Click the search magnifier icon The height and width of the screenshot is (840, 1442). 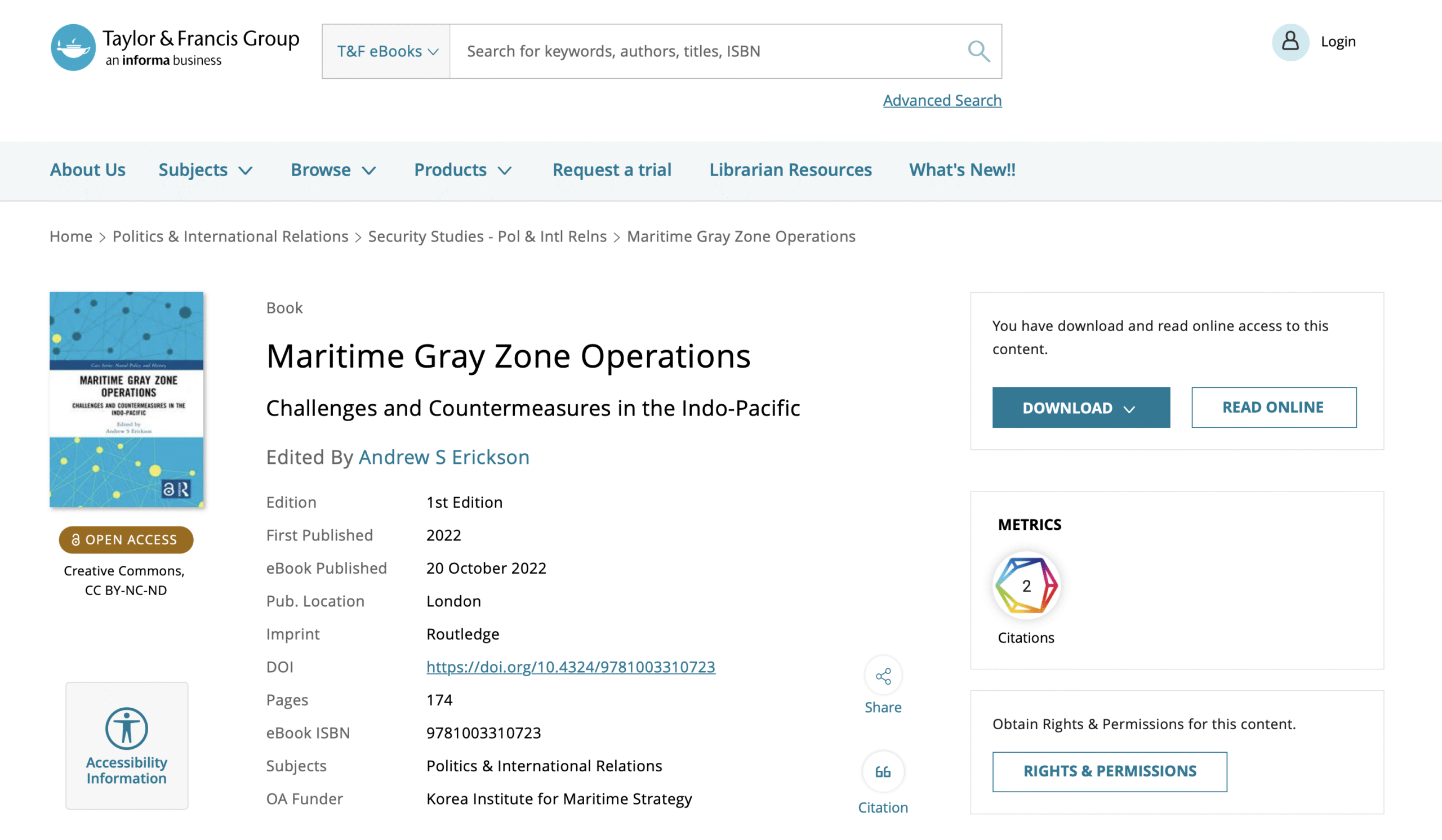pos(978,51)
